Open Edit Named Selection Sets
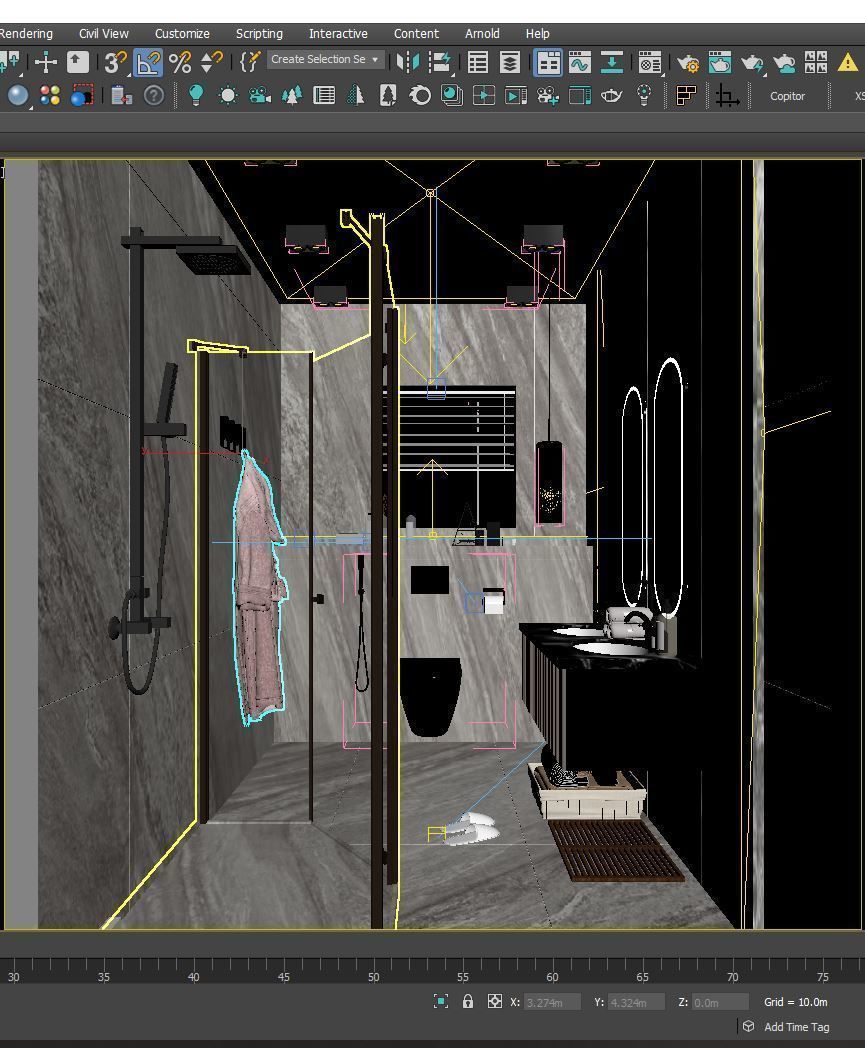The width and height of the screenshot is (865, 1048). 249,63
